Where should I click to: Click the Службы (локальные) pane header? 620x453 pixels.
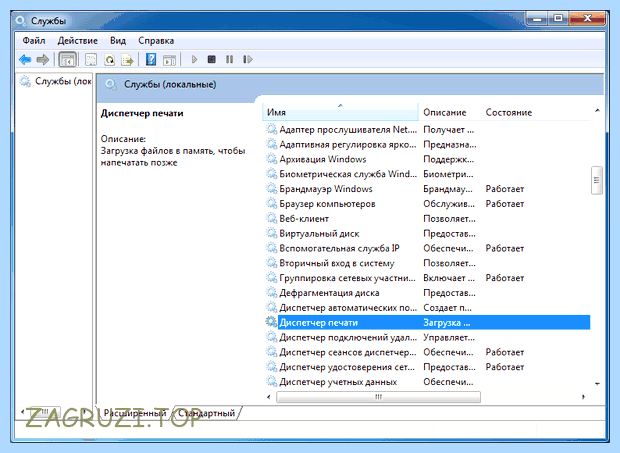170,84
